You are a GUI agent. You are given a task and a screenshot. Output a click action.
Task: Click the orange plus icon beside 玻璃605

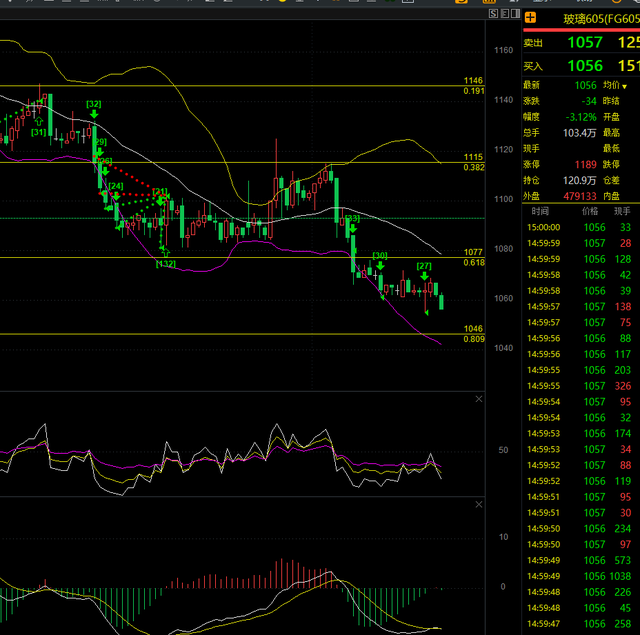(x=530, y=17)
